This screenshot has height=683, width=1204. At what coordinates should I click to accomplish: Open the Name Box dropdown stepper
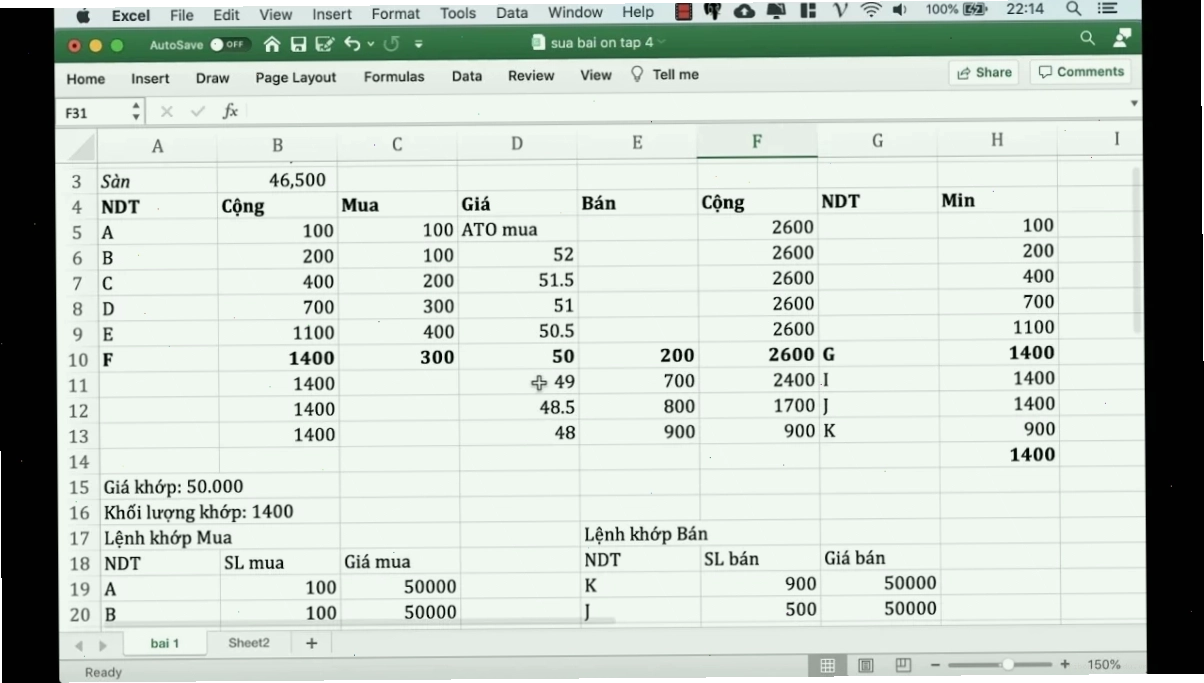point(137,112)
